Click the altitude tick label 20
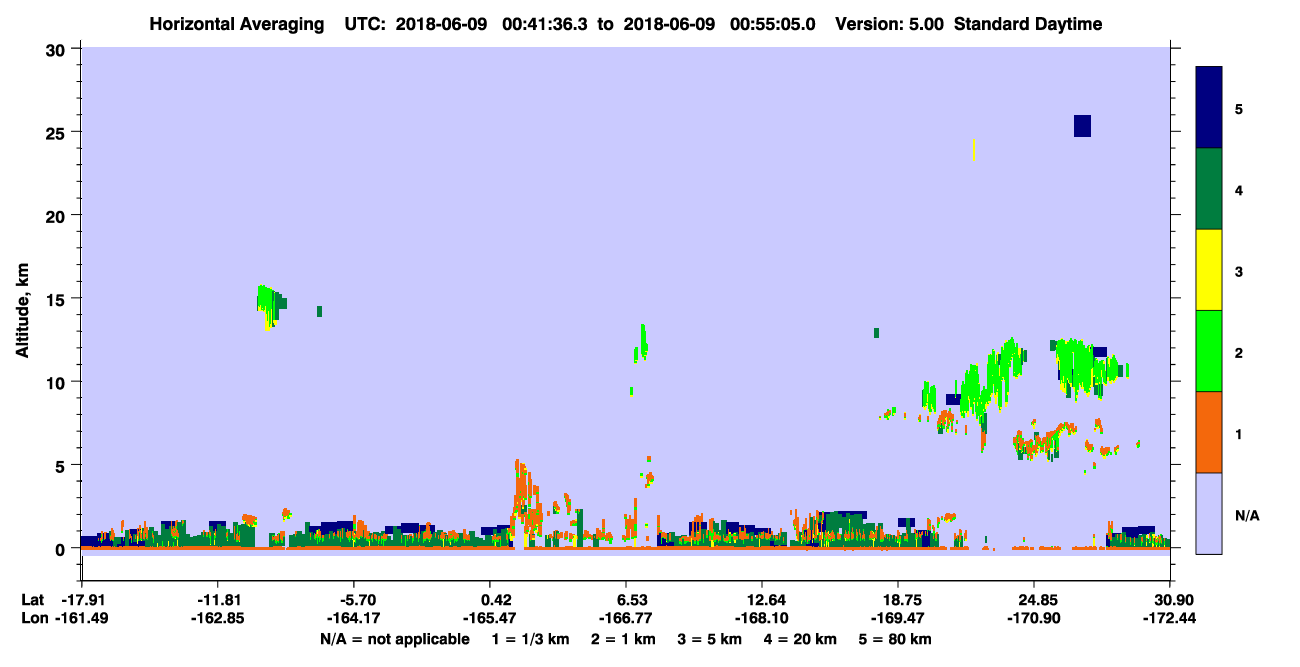The image size is (1300, 667). pyautogui.click(x=58, y=215)
